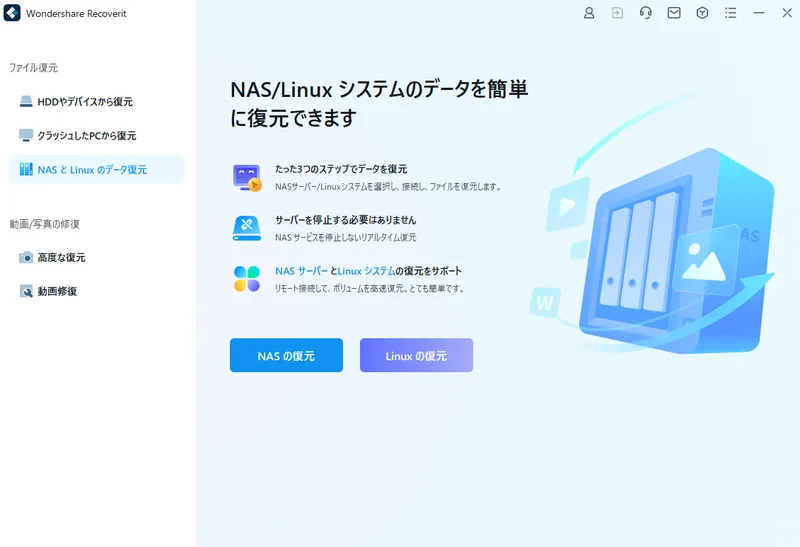The width and height of the screenshot is (800, 547).
Task: Open the user account icon
Action: click(589, 13)
